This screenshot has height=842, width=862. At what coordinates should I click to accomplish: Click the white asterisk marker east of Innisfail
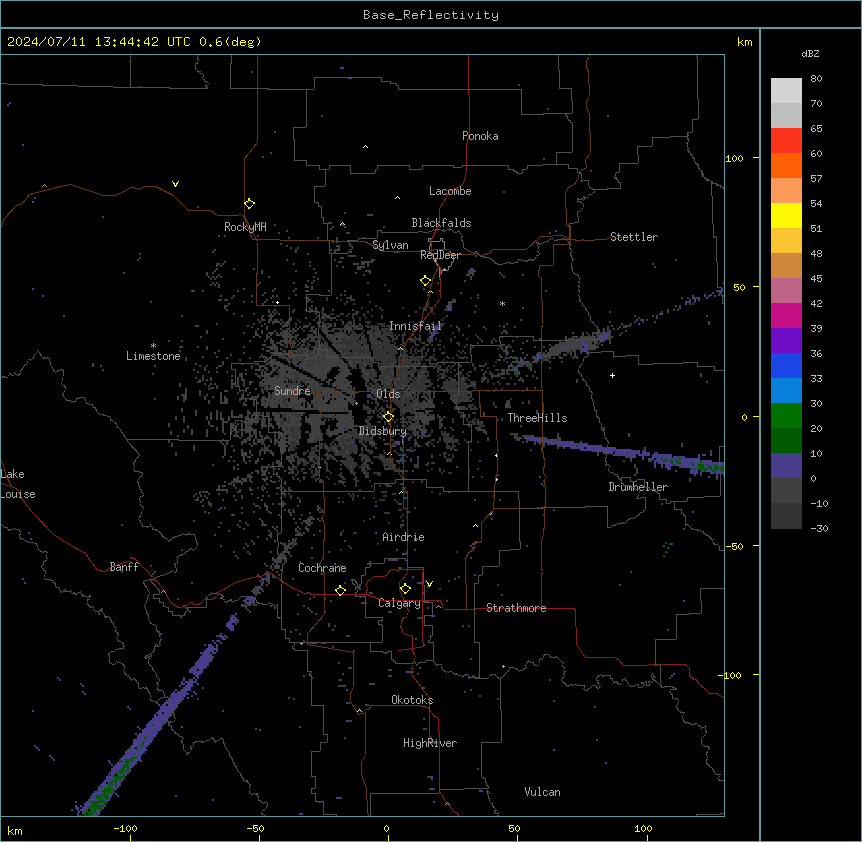[502, 303]
